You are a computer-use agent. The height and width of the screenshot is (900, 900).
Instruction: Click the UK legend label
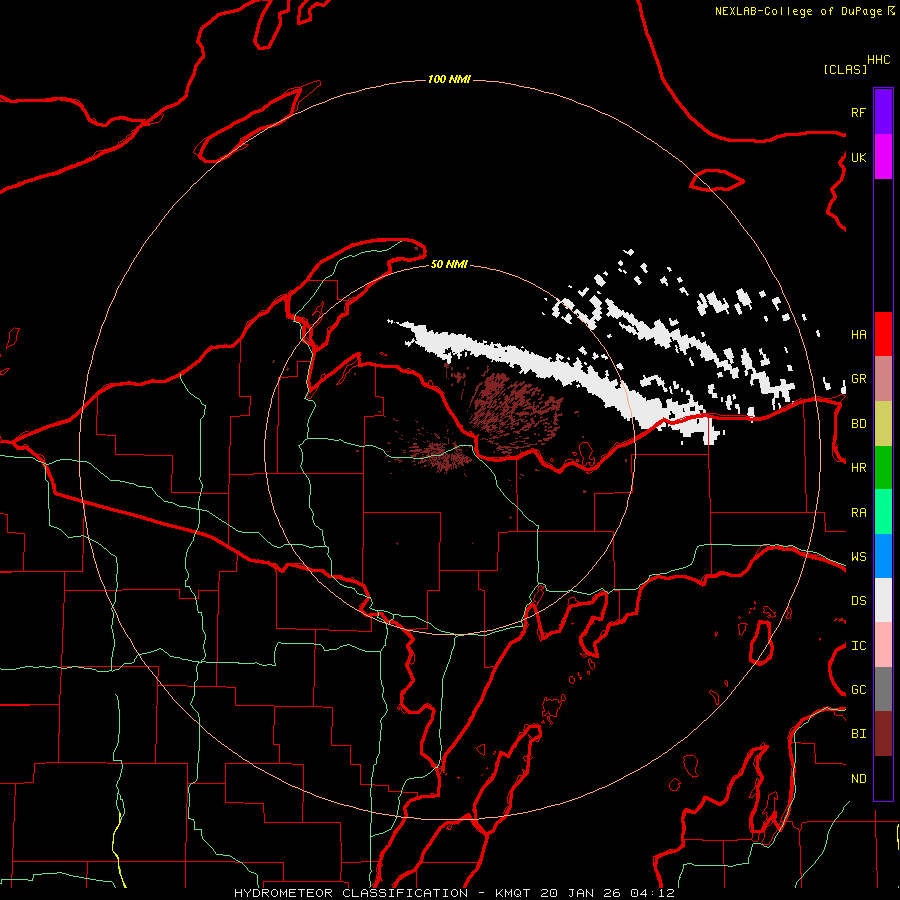point(858,158)
